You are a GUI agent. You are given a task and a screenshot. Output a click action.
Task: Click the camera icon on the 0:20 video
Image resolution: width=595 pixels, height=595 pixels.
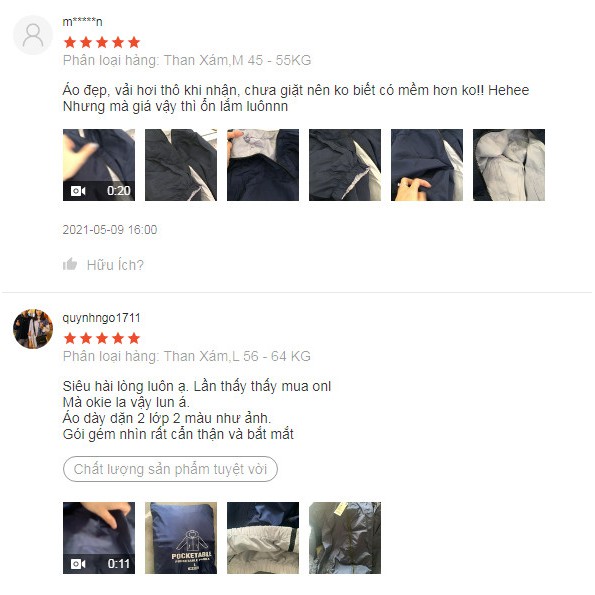78,190
